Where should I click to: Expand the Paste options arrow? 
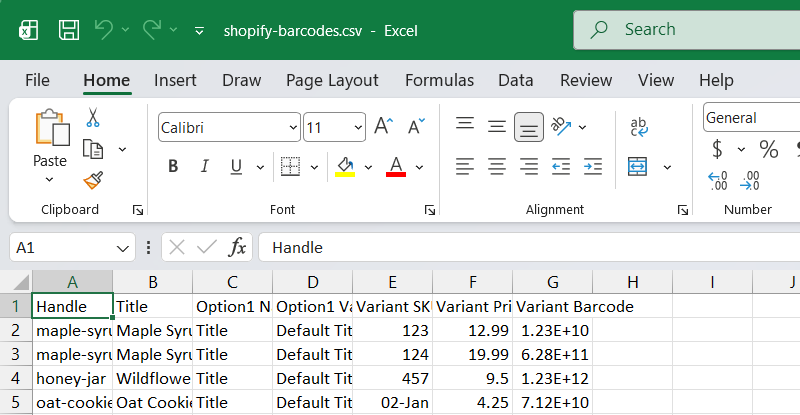pyautogui.click(x=49, y=179)
